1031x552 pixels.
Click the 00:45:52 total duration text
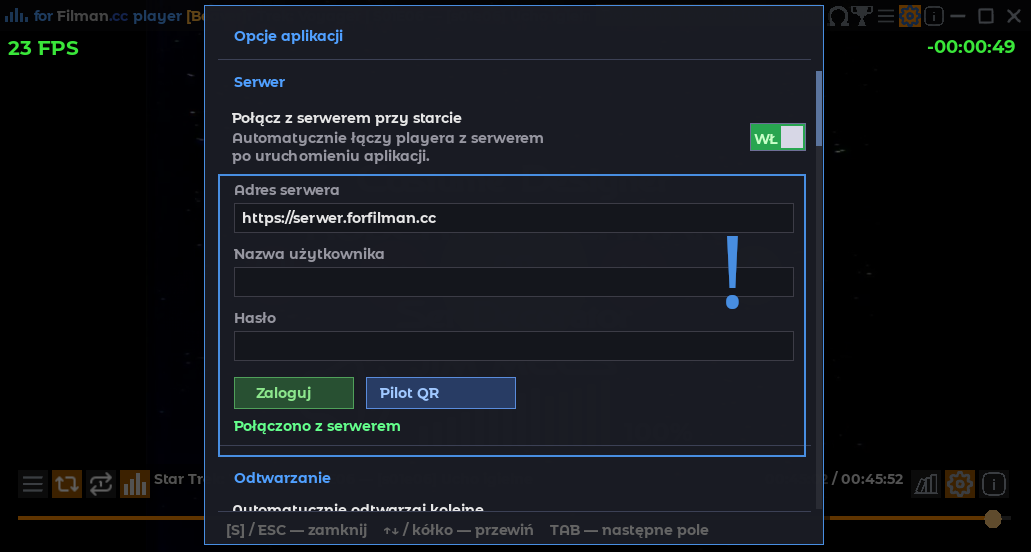[872, 479]
